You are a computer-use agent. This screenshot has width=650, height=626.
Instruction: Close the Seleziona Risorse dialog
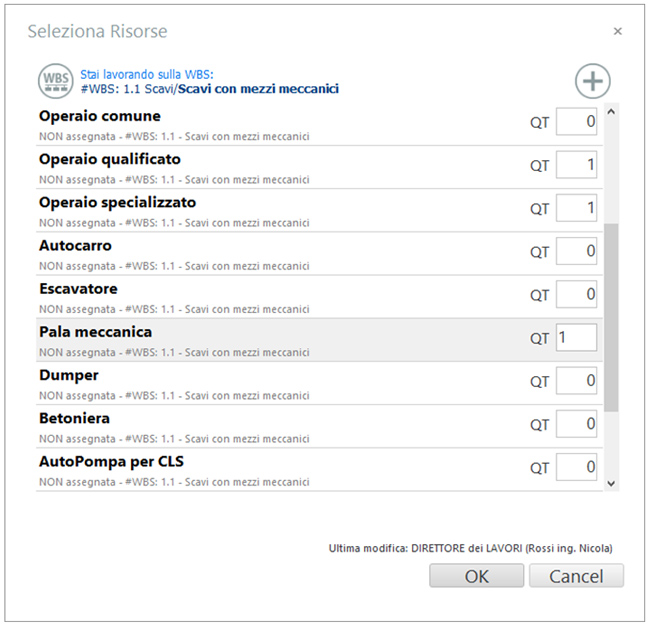click(617, 31)
